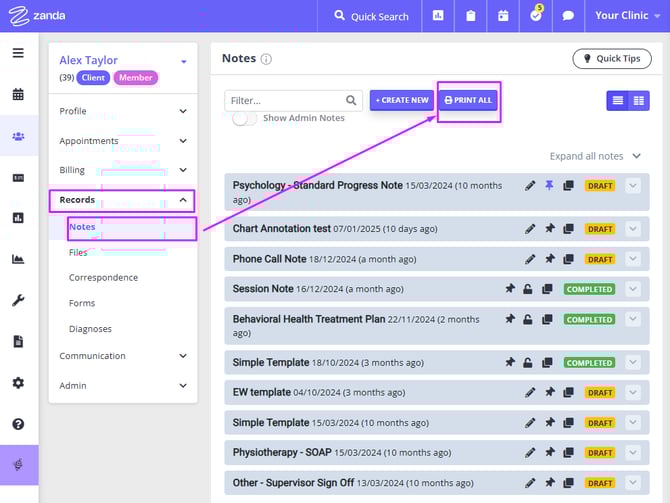
Task: Open the wrench tools icon in sidebar
Action: click(18, 300)
